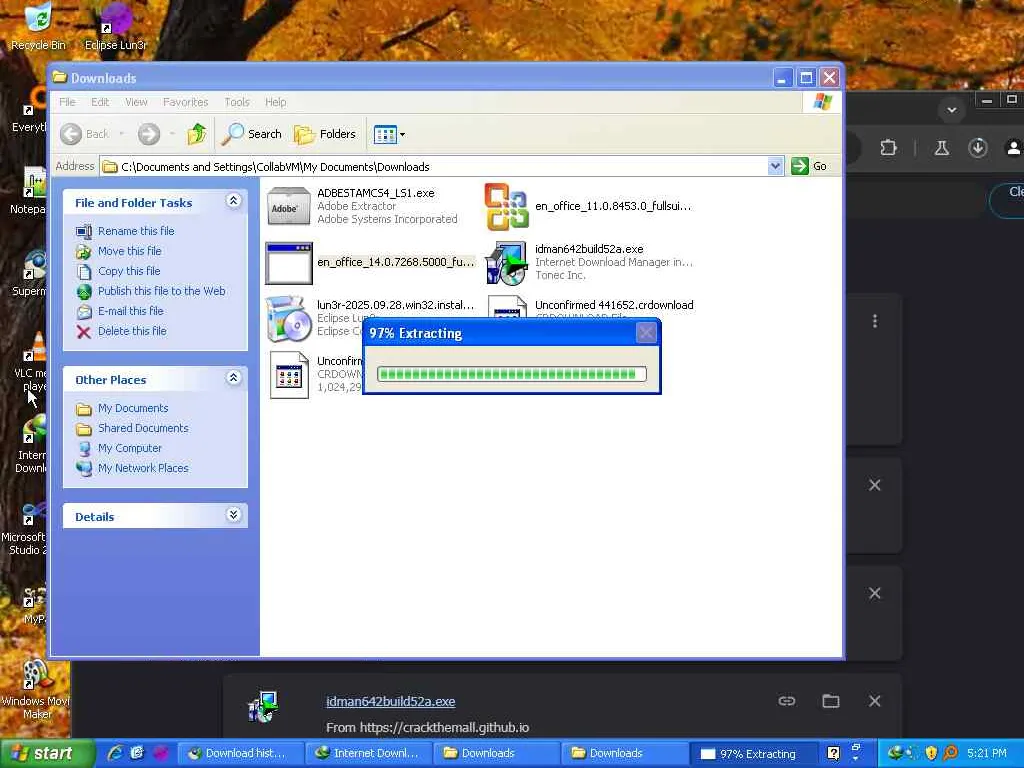
Task: Expand the Address bar dropdown arrow
Action: pos(775,166)
